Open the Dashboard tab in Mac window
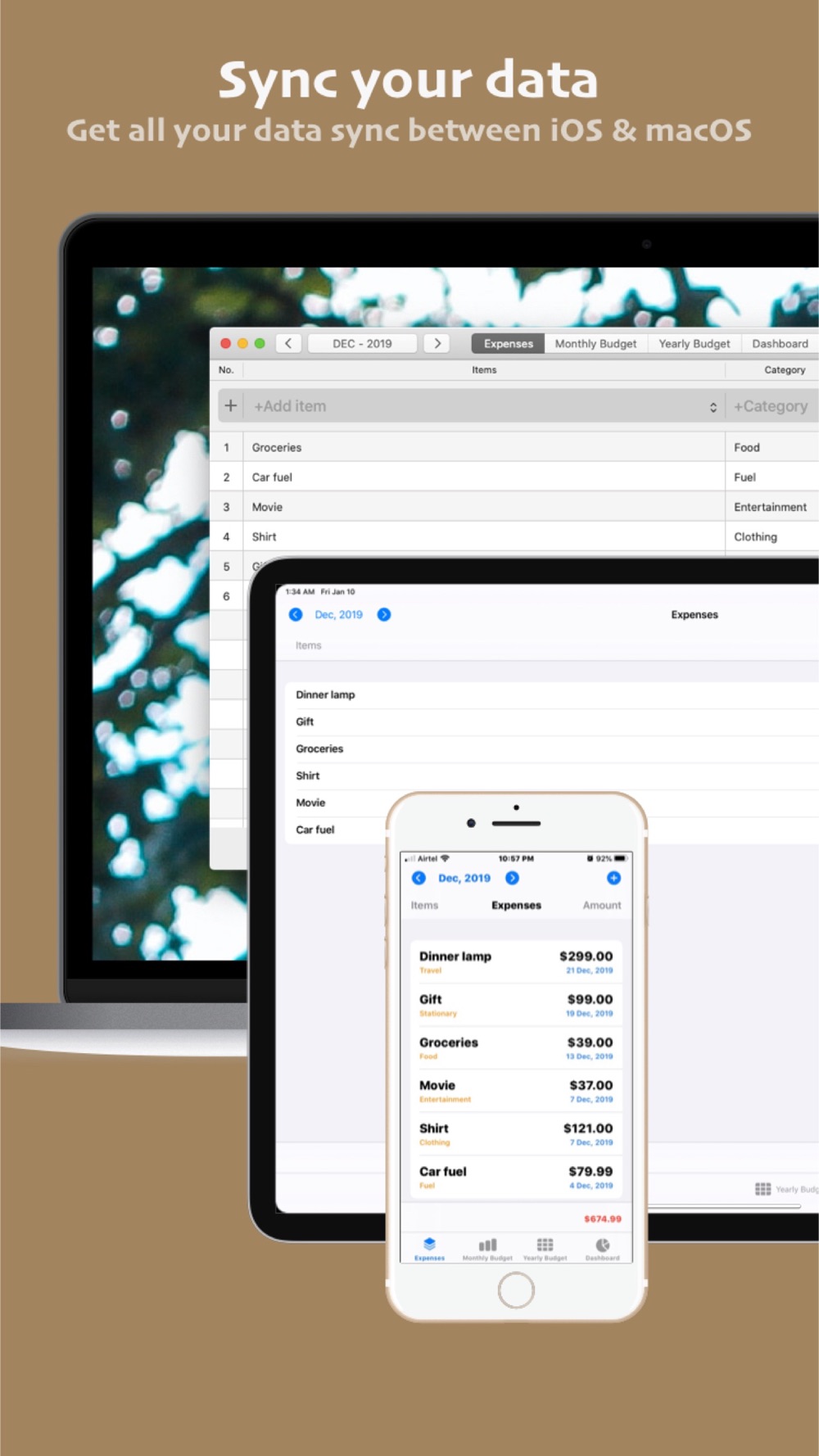Image resolution: width=819 pixels, height=1456 pixels. pos(780,343)
